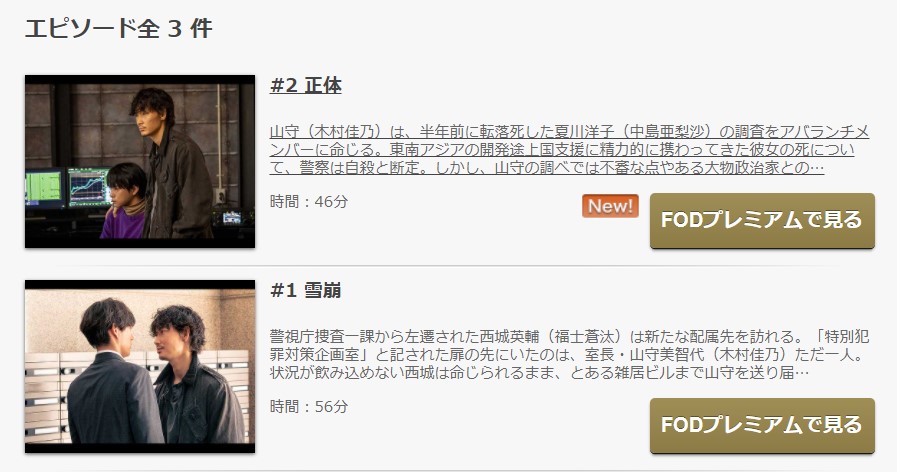
Task: Click the #2 正体 episode title link
Action: [305, 86]
